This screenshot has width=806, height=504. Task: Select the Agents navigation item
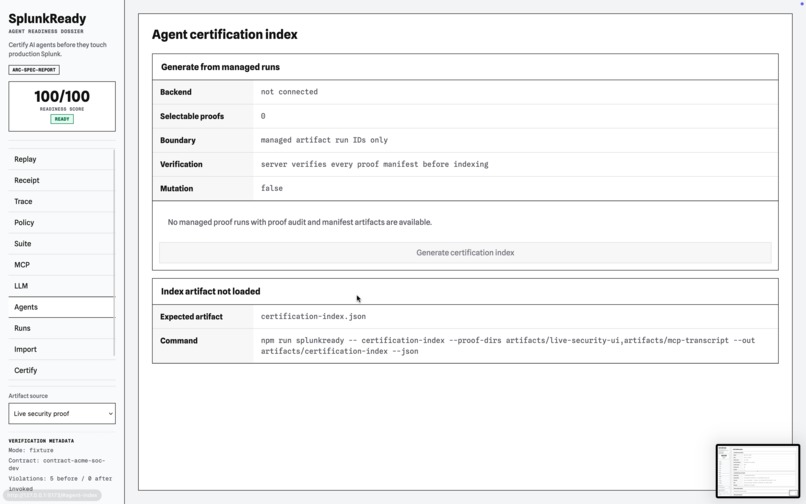click(61, 307)
